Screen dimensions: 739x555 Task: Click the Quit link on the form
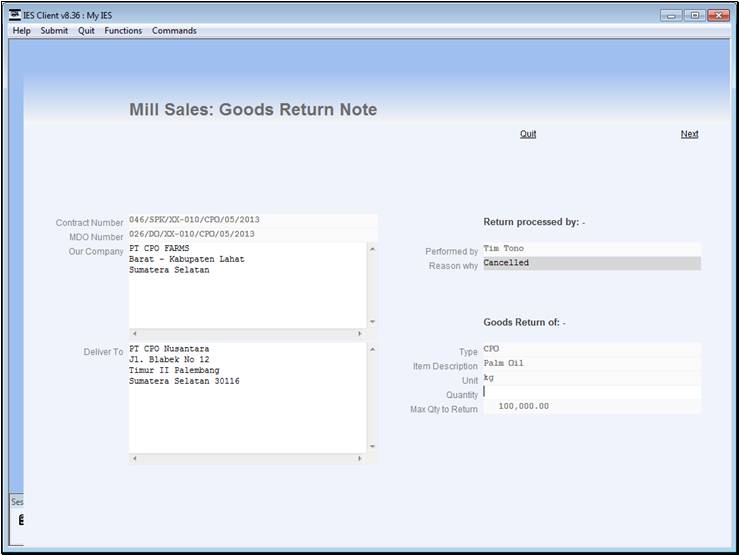[528, 134]
